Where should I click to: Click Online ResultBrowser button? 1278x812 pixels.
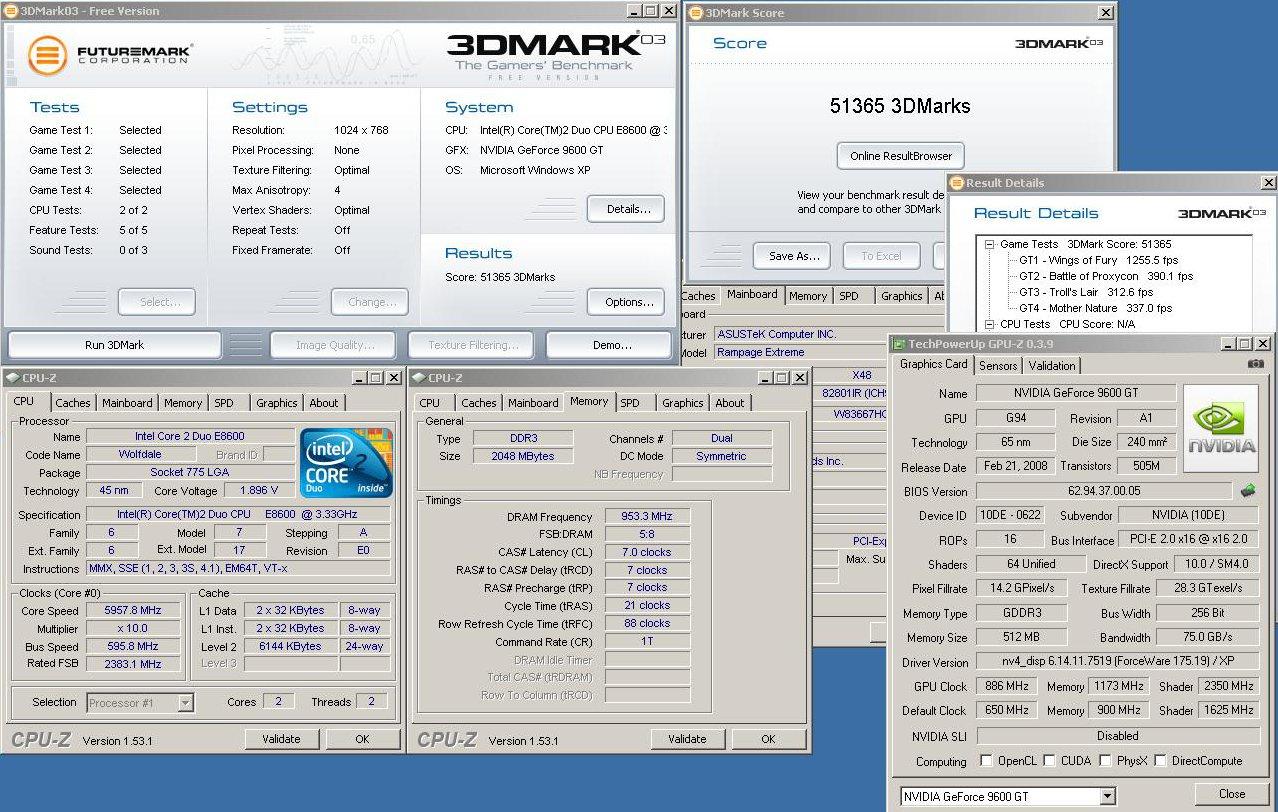coord(901,156)
